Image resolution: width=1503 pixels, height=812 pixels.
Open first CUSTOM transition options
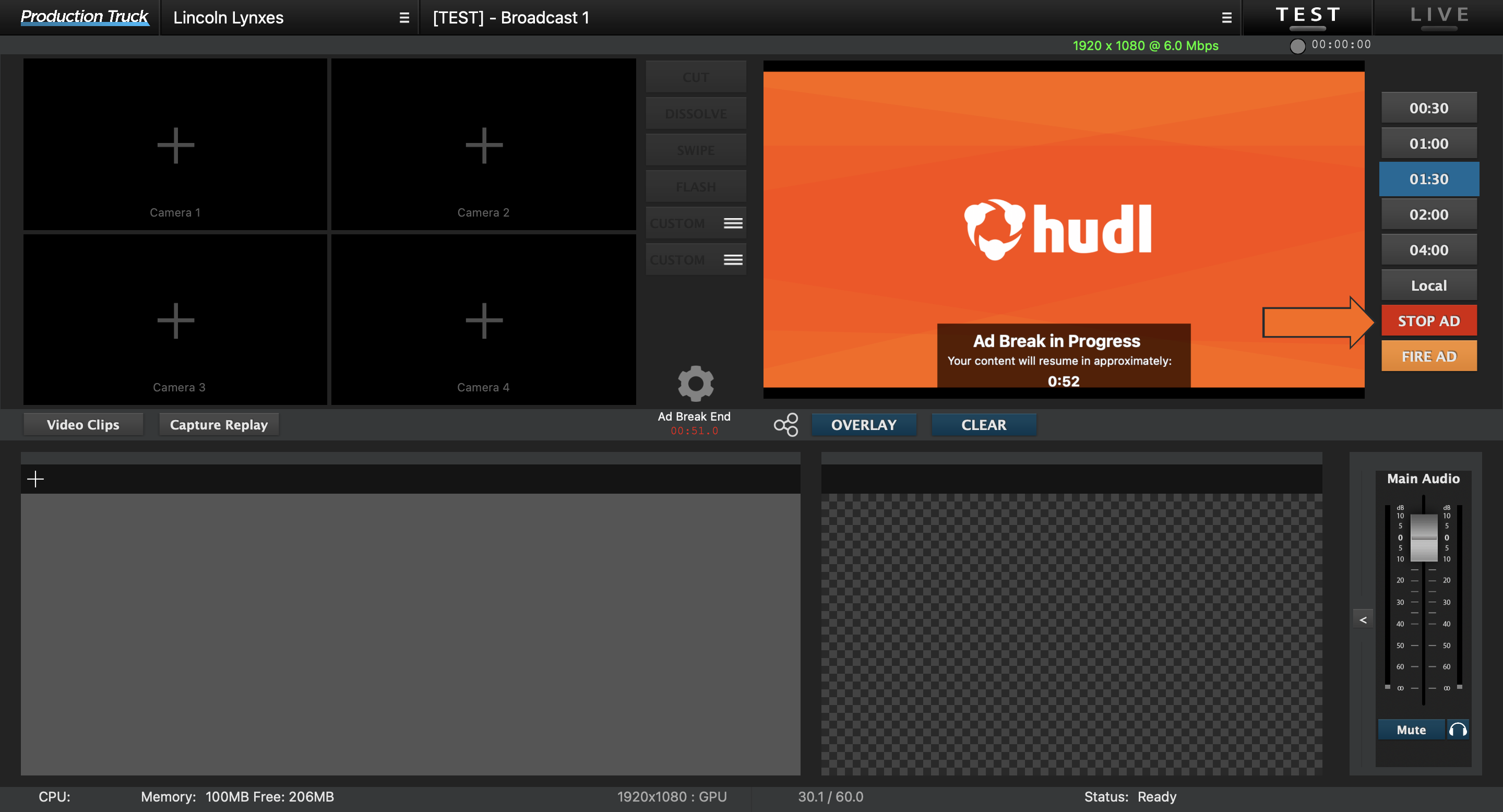733,222
